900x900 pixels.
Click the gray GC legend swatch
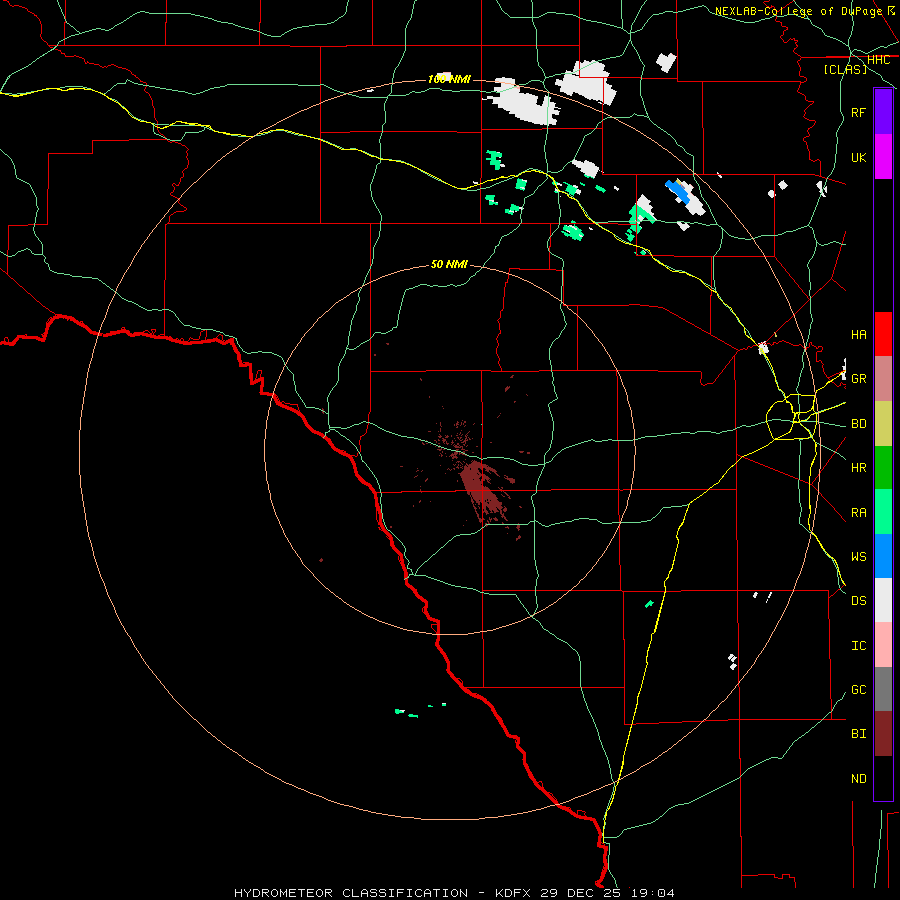click(x=883, y=689)
